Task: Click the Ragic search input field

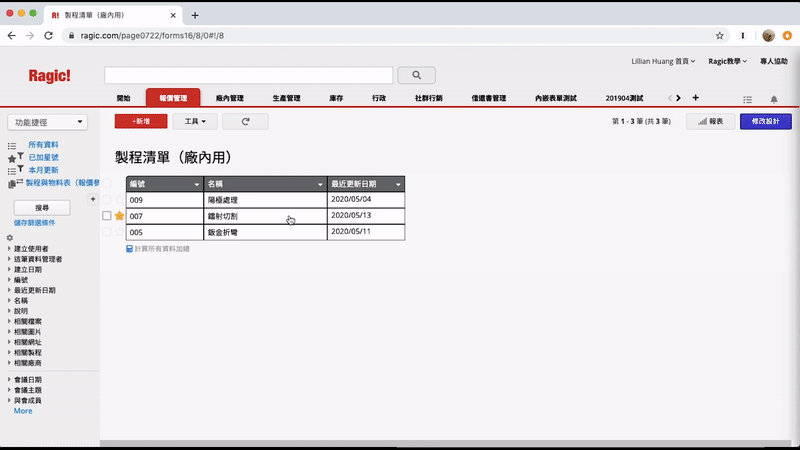Action: coord(248,75)
